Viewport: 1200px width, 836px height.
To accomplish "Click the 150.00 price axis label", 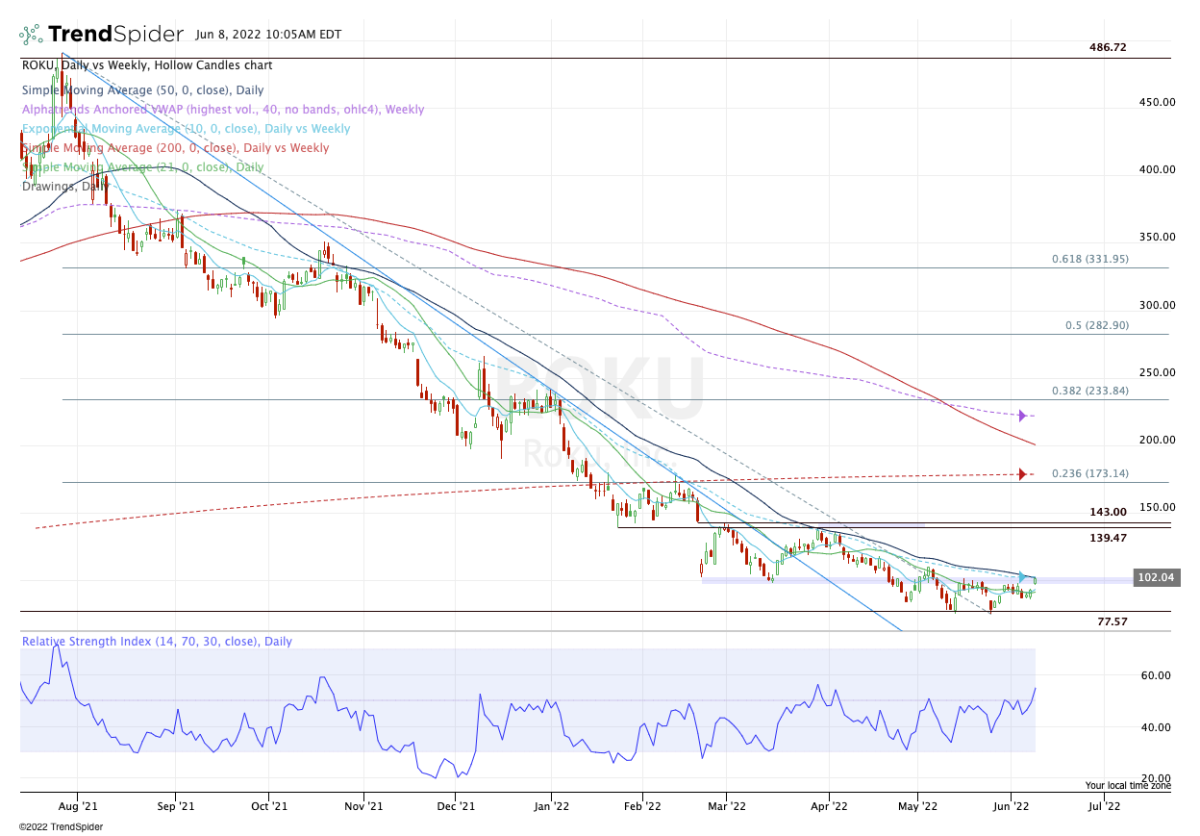I will coord(1155,507).
